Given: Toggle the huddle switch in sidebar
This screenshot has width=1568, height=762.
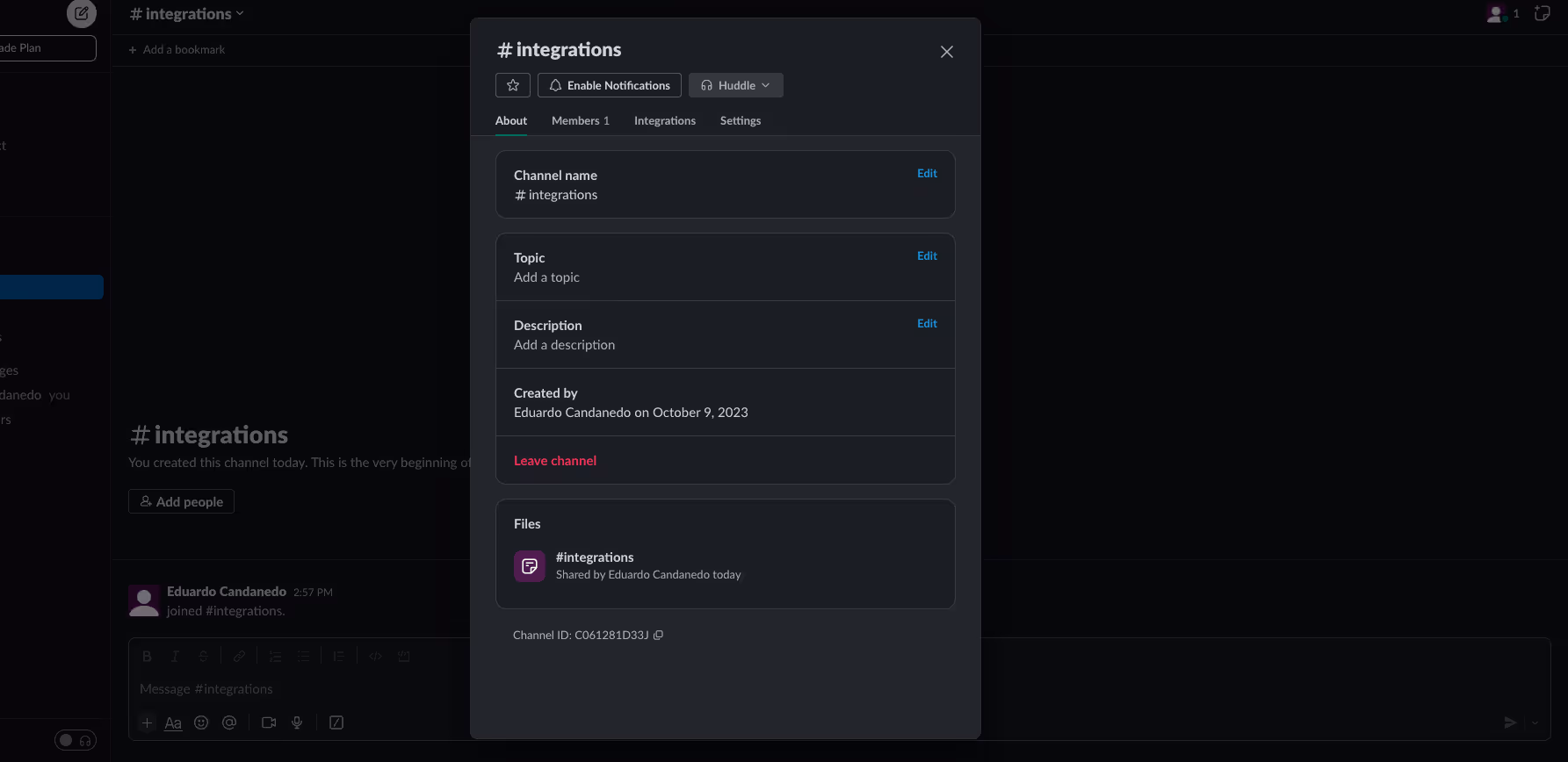Looking at the screenshot, I should coord(76,740).
